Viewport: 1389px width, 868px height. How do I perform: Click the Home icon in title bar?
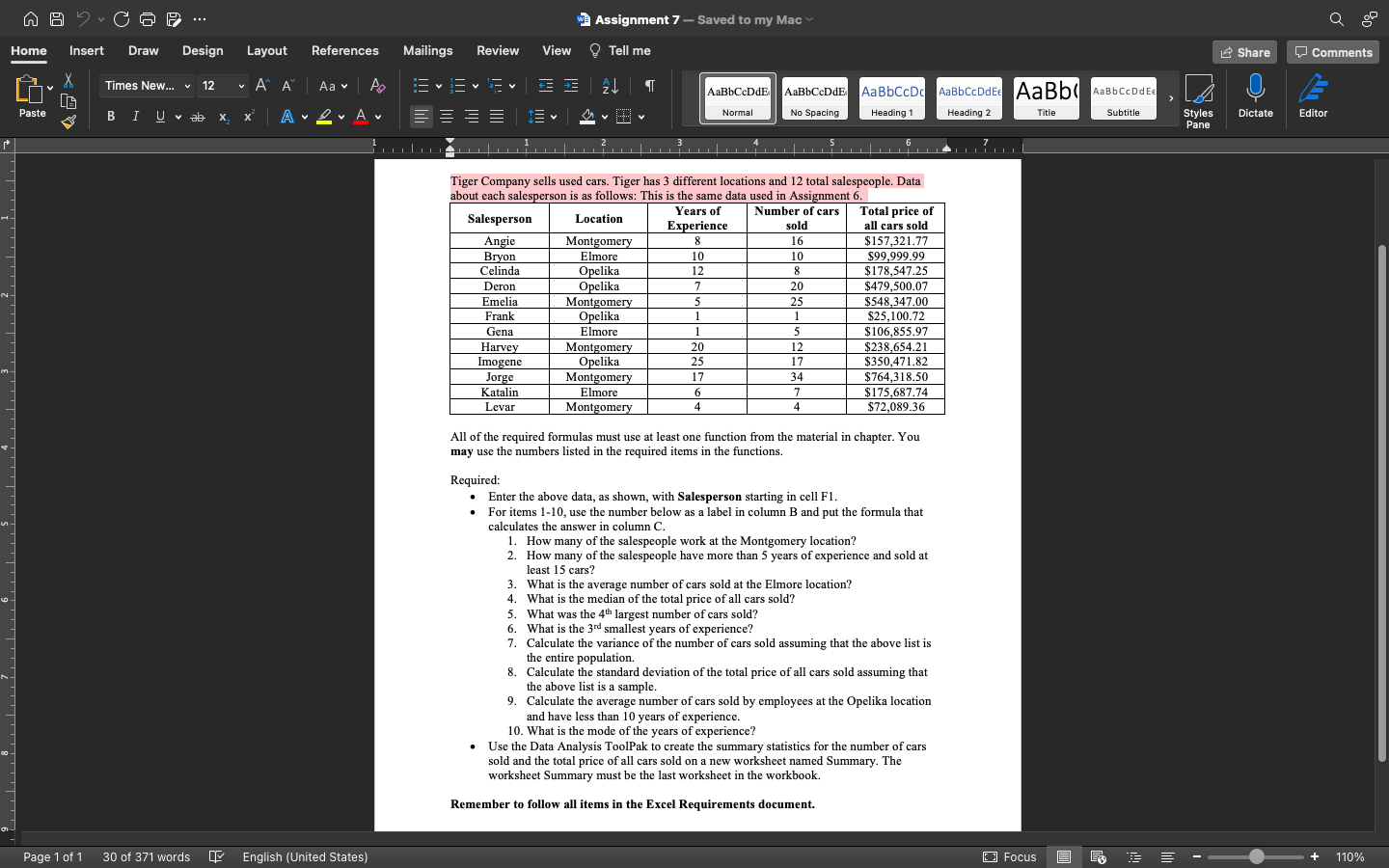click(31, 19)
